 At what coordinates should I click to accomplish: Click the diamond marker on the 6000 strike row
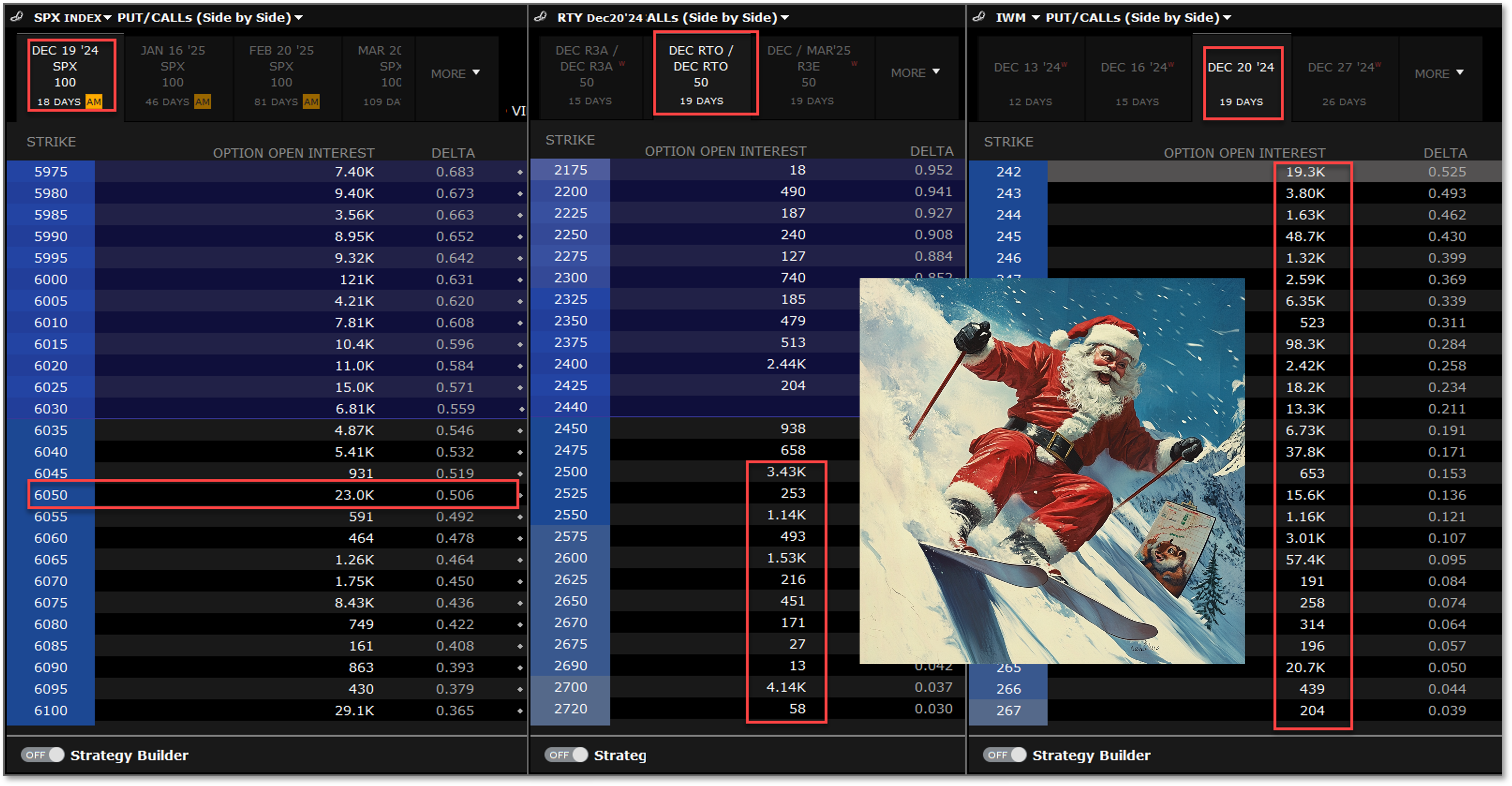[x=520, y=280]
